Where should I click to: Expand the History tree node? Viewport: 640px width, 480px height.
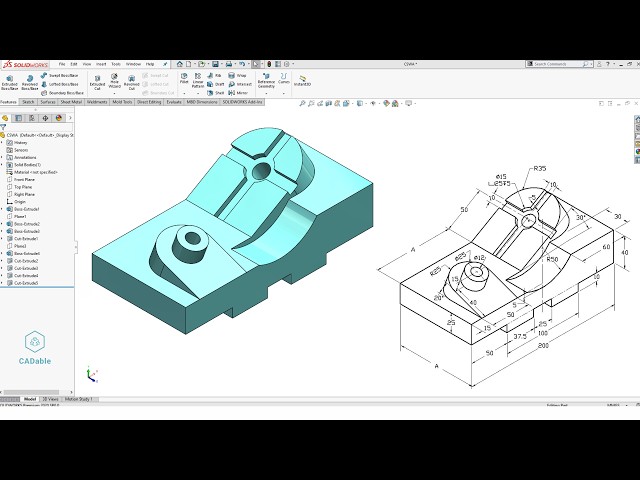pos(2,143)
